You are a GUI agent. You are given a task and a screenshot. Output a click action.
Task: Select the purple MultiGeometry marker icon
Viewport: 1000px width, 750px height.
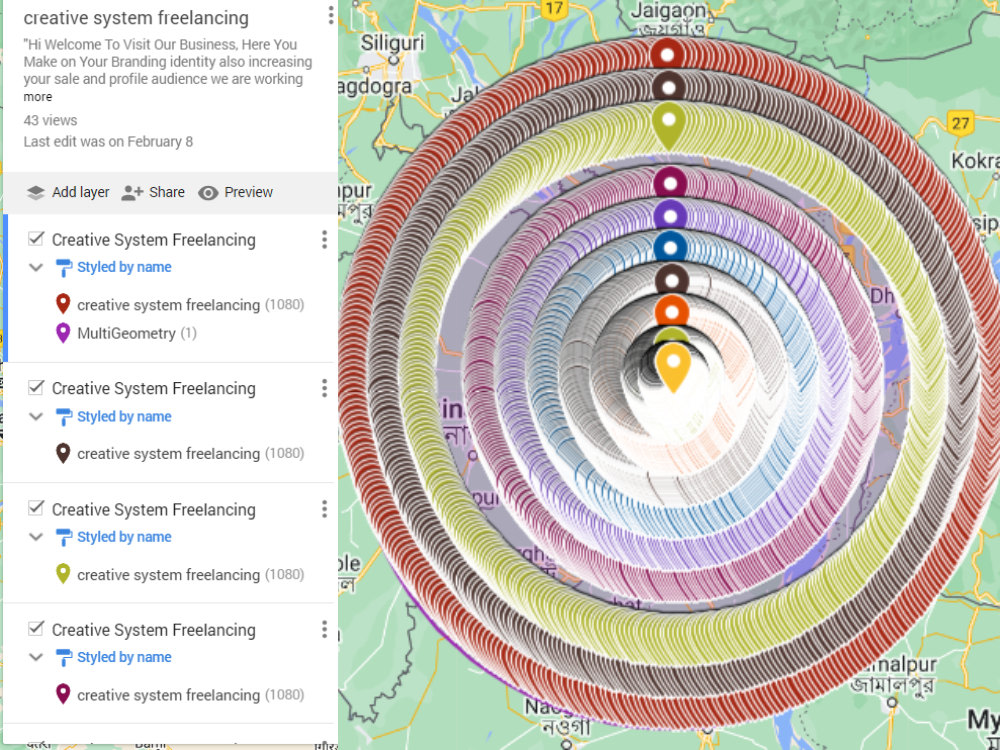(63, 333)
